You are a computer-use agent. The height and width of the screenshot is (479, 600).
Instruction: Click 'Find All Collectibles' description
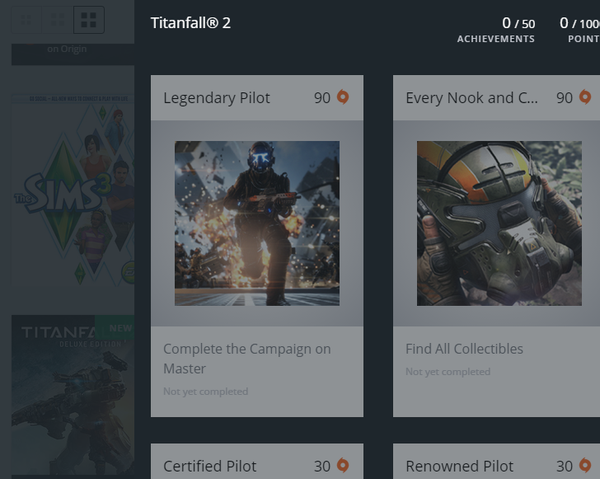464,349
